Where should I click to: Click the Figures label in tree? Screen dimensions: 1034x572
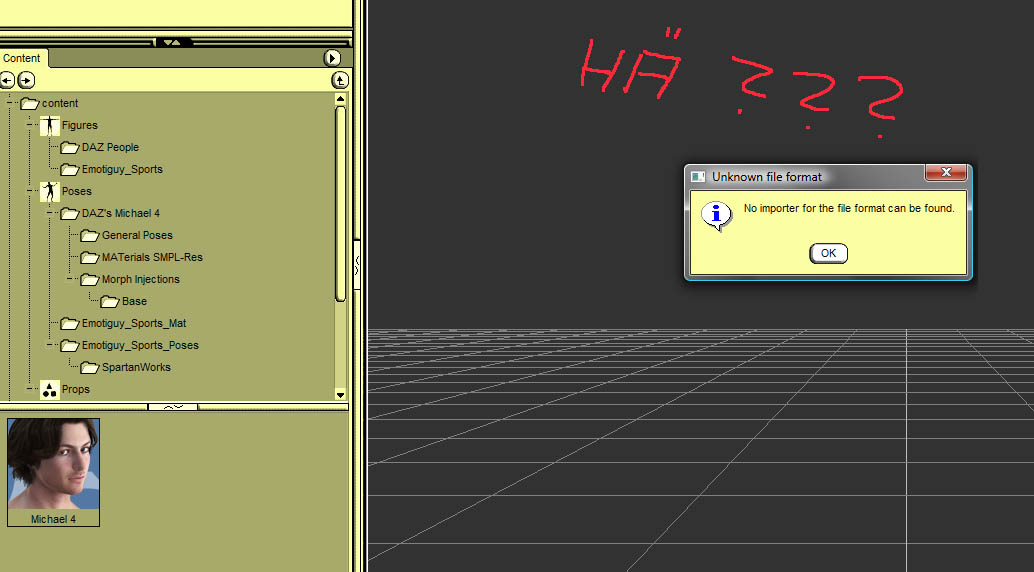[x=80, y=125]
